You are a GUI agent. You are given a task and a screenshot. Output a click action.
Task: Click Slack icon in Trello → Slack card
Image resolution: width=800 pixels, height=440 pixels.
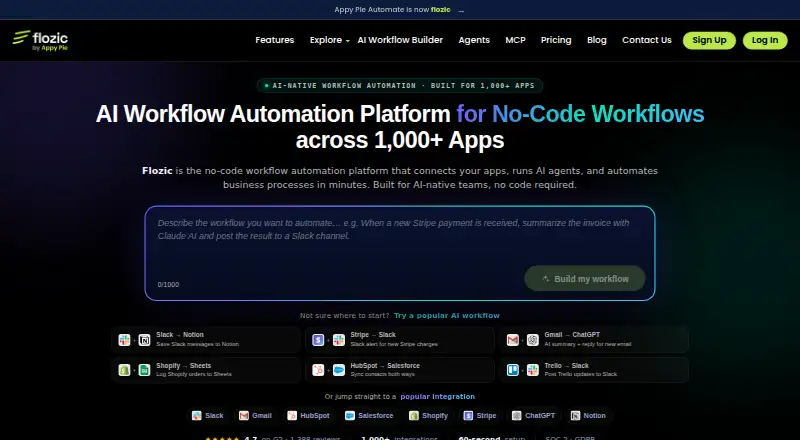533,370
